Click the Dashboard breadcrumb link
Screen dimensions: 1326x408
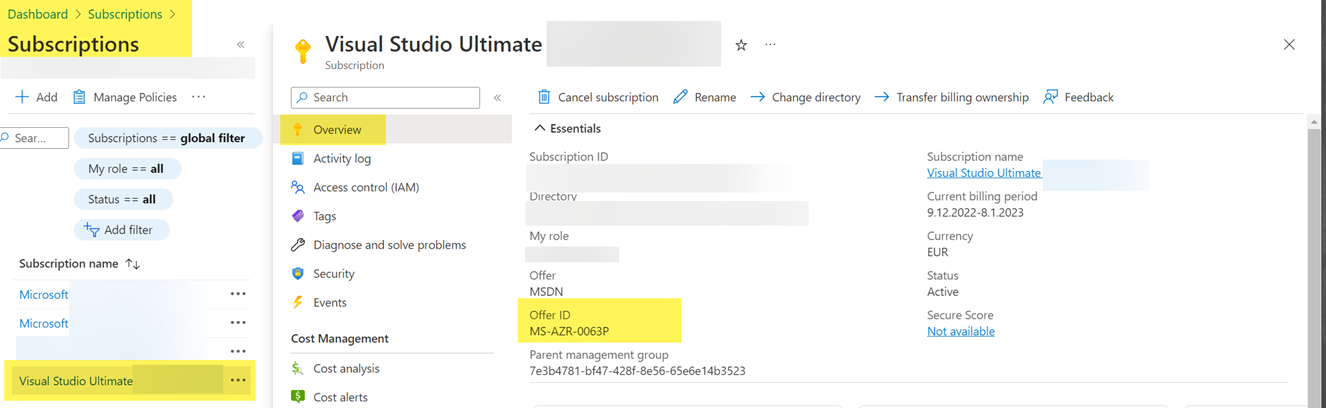click(x=38, y=14)
